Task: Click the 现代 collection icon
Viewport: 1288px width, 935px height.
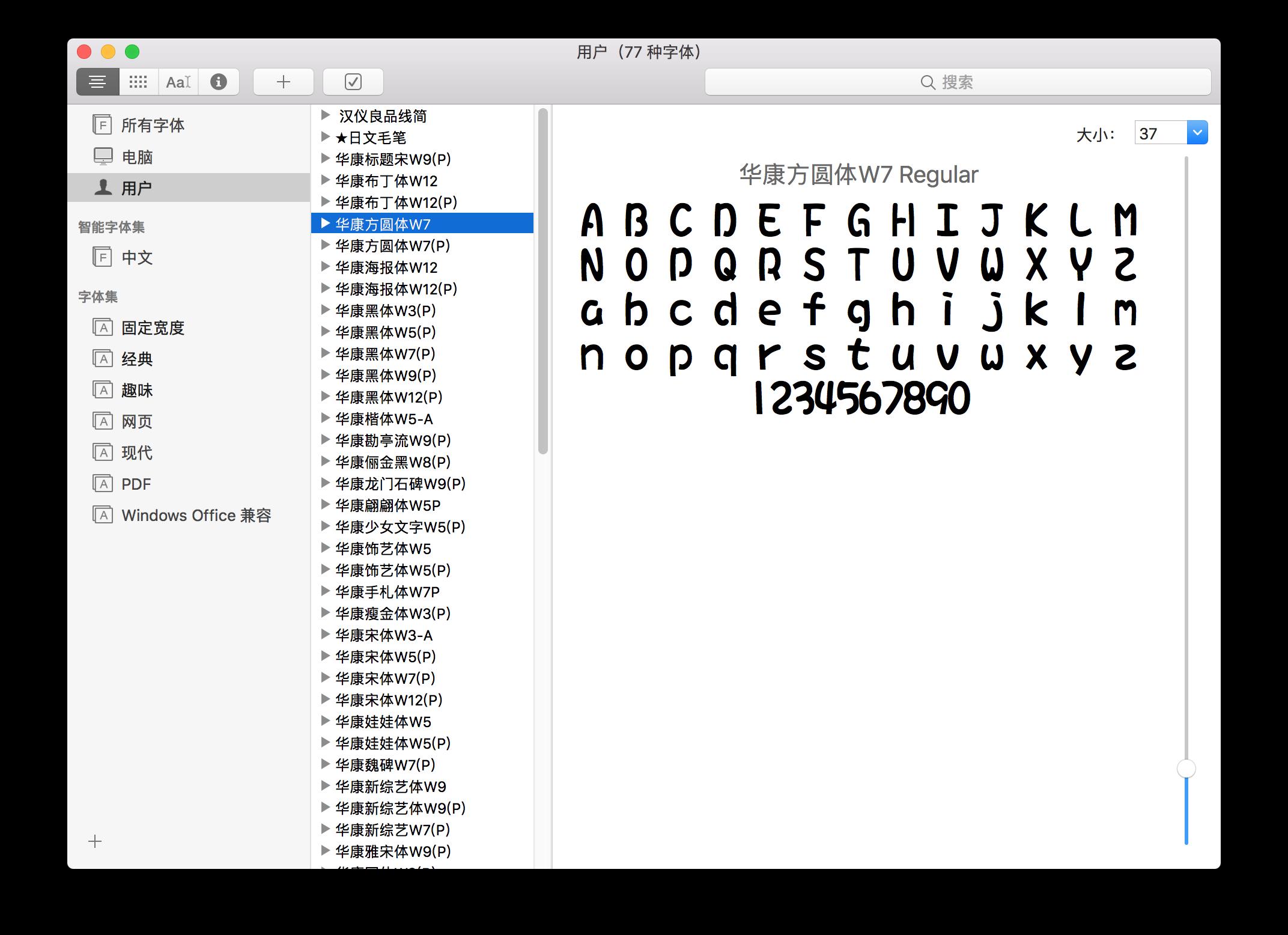Action: click(103, 452)
